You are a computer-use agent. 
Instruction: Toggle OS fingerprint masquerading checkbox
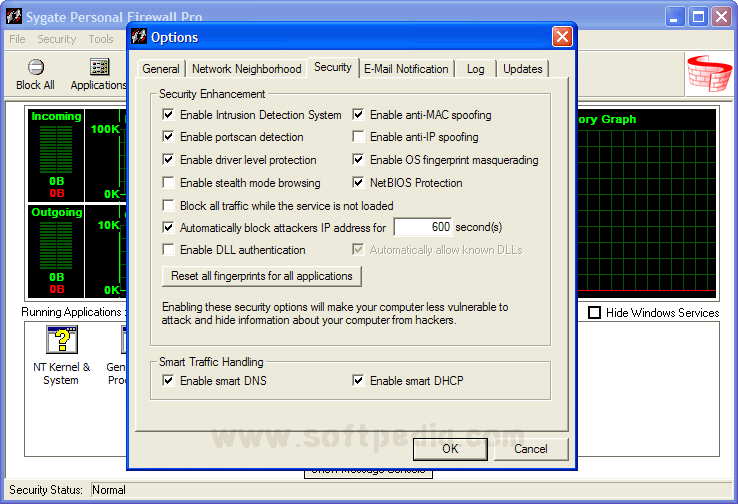(358, 160)
